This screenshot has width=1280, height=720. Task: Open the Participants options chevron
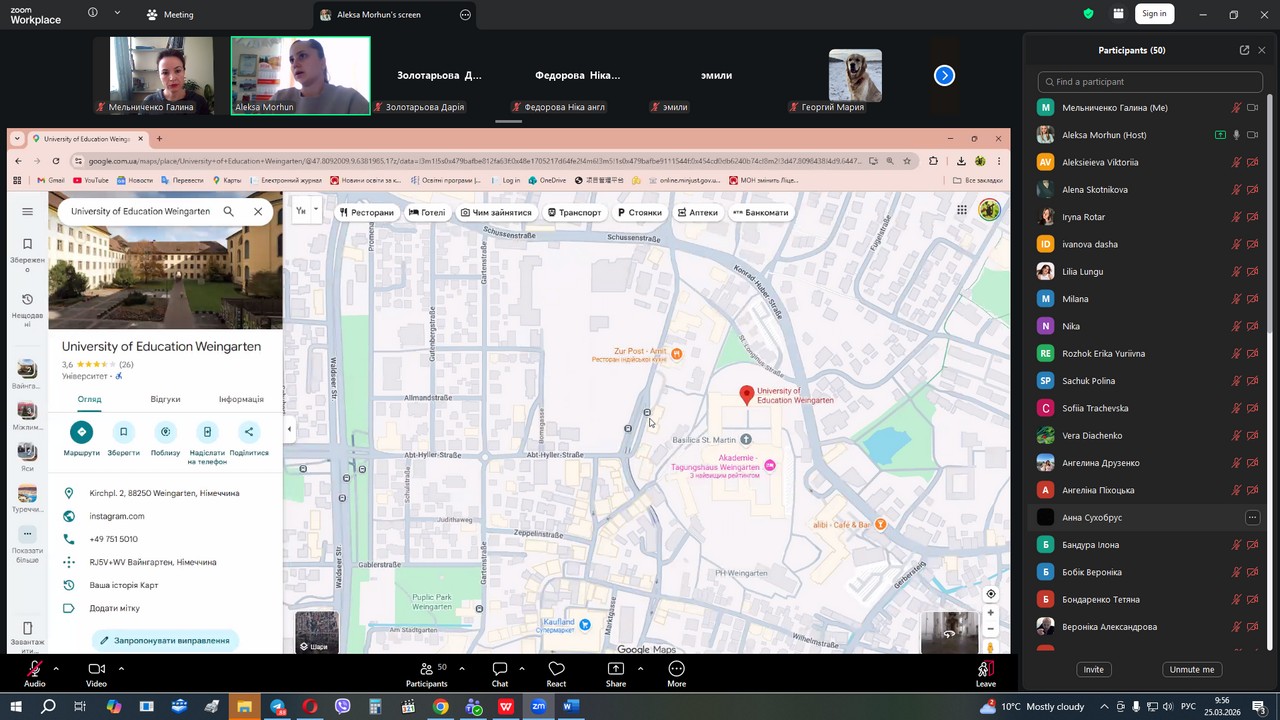(461, 668)
